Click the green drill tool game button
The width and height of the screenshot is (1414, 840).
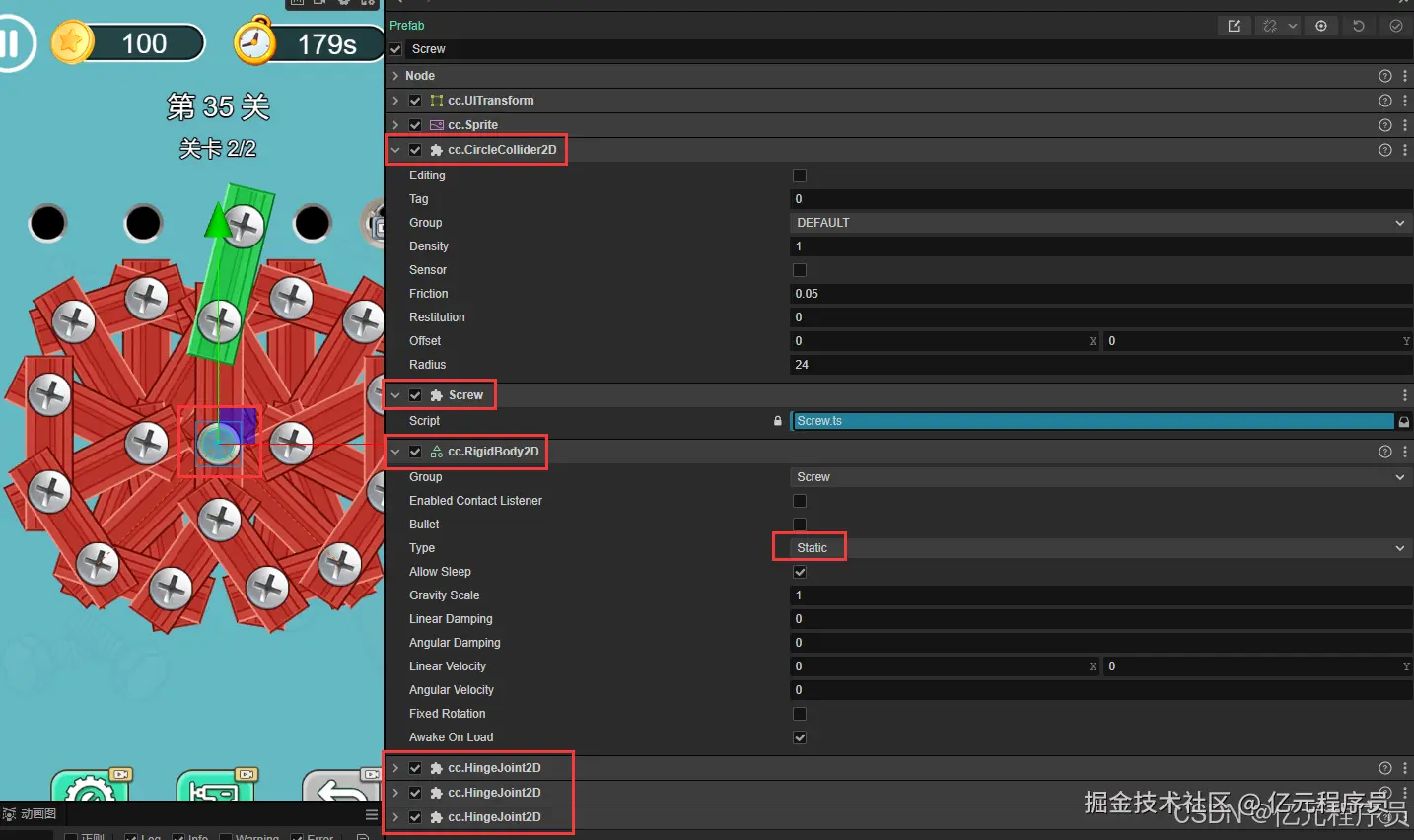click(x=216, y=786)
